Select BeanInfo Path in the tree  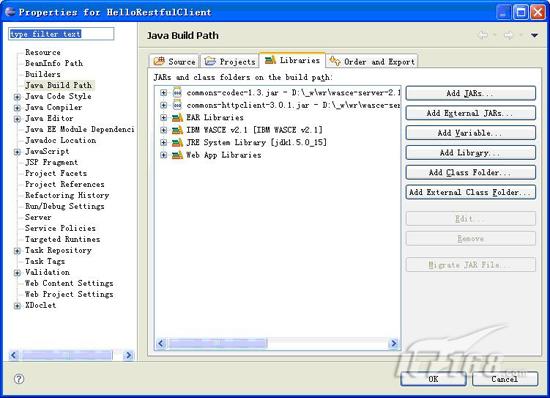tap(54, 63)
